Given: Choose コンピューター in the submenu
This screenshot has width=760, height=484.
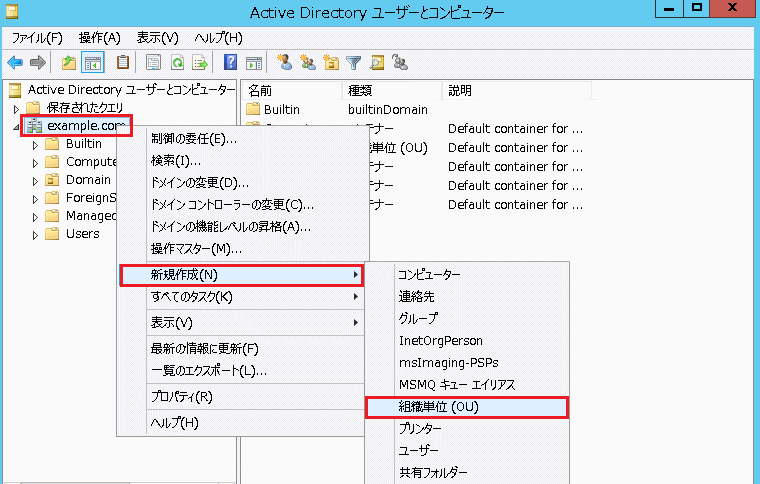Looking at the screenshot, I should 467,275.
